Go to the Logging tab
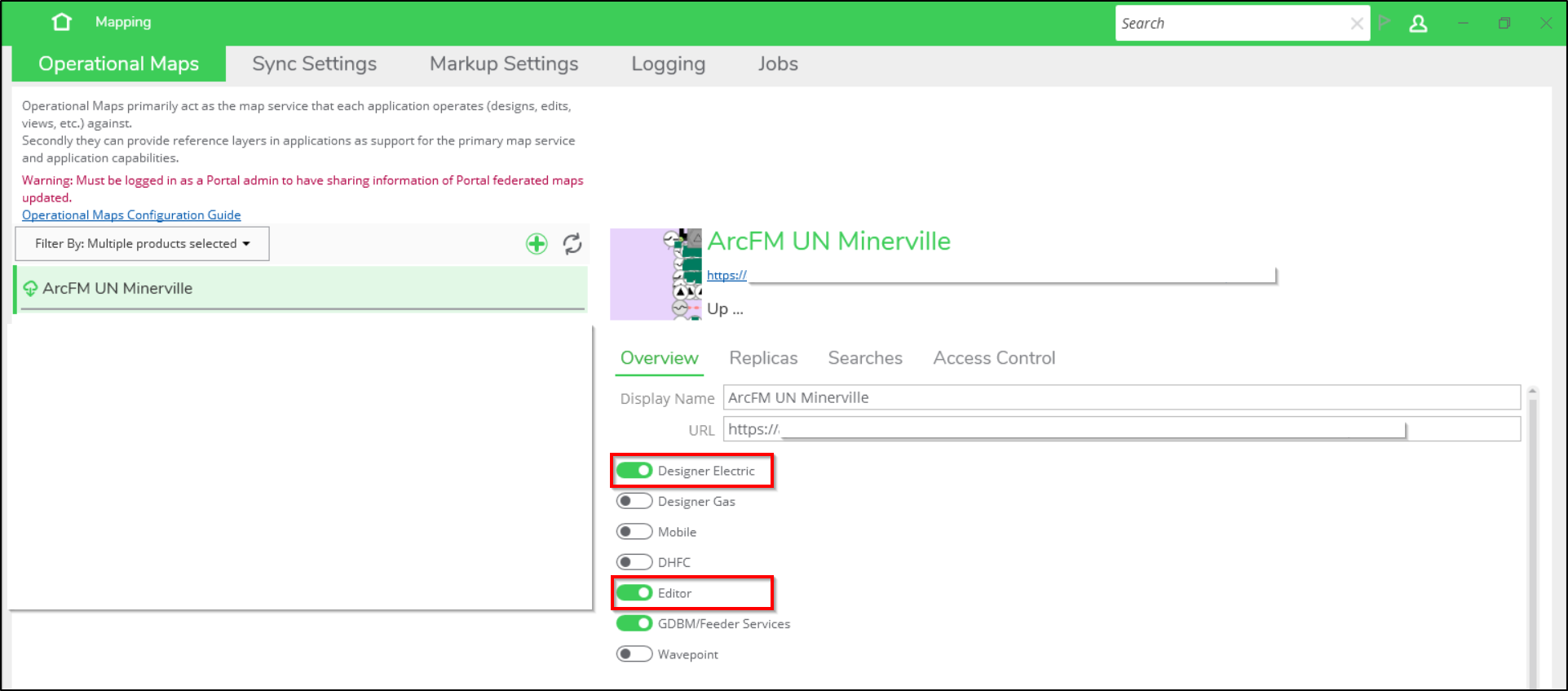This screenshot has width=1568, height=691. point(668,64)
